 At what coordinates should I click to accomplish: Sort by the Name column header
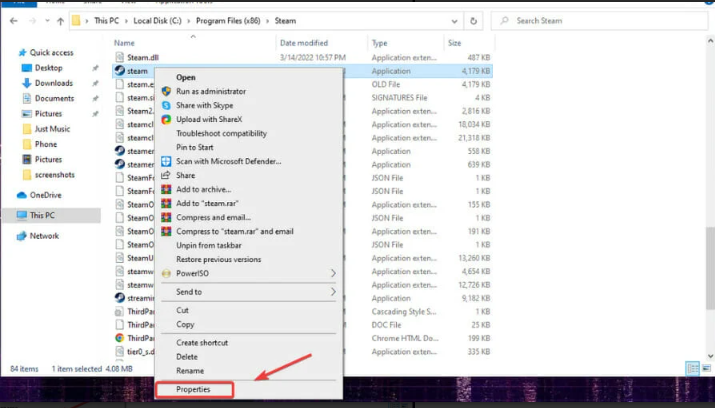coord(124,43)
